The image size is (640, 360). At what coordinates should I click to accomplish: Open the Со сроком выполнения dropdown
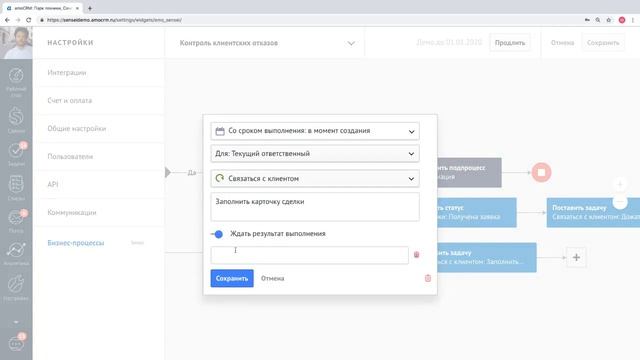click(315, 131)
